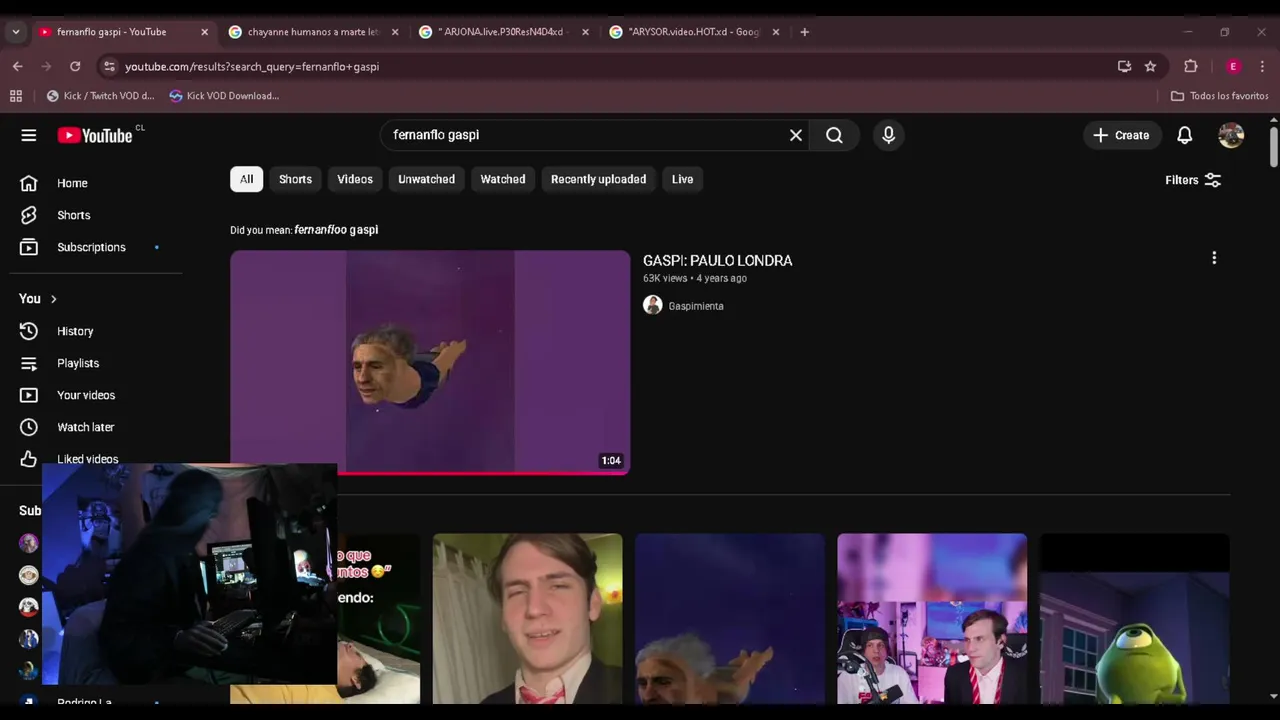
Task: Reload the page with the refresh icon
Action: tap(75, 66)
